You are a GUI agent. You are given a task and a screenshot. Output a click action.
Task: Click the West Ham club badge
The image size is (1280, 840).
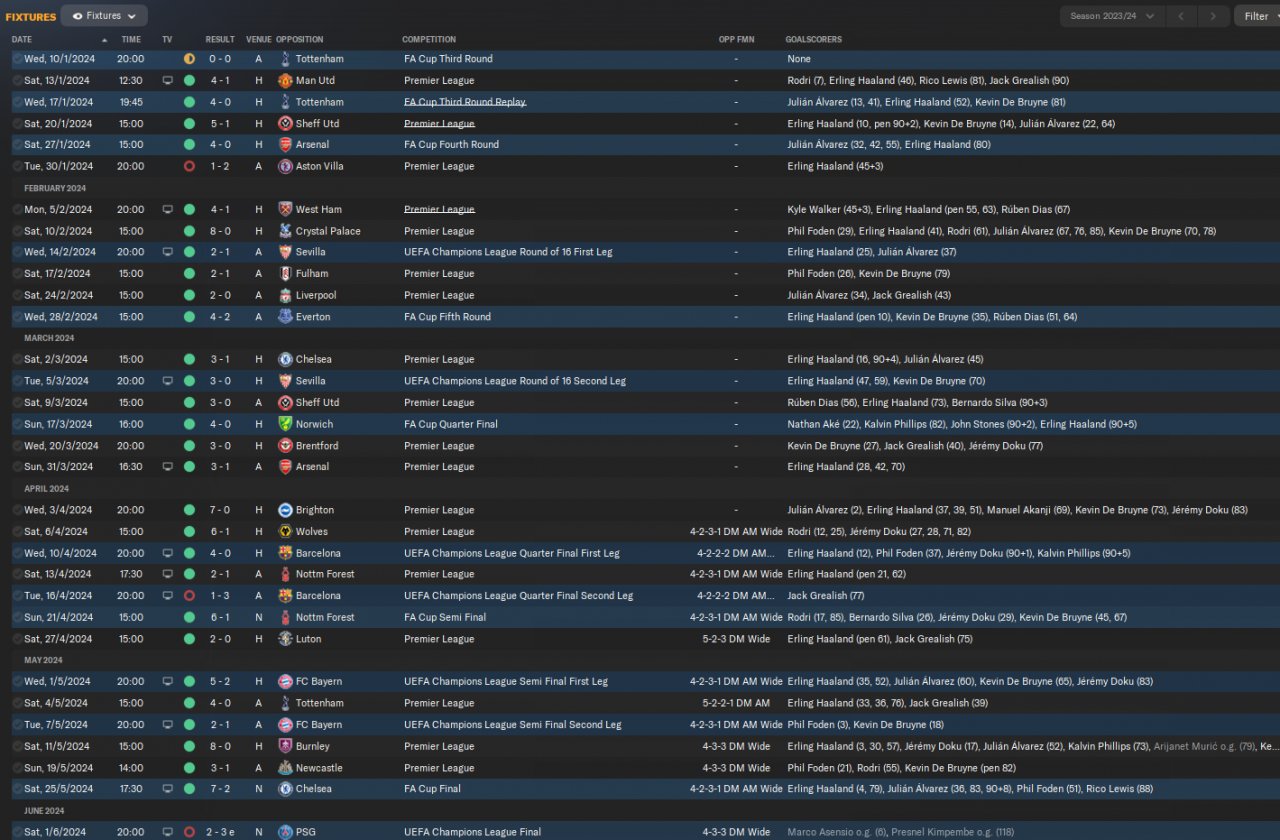click(x=285, y=210)
